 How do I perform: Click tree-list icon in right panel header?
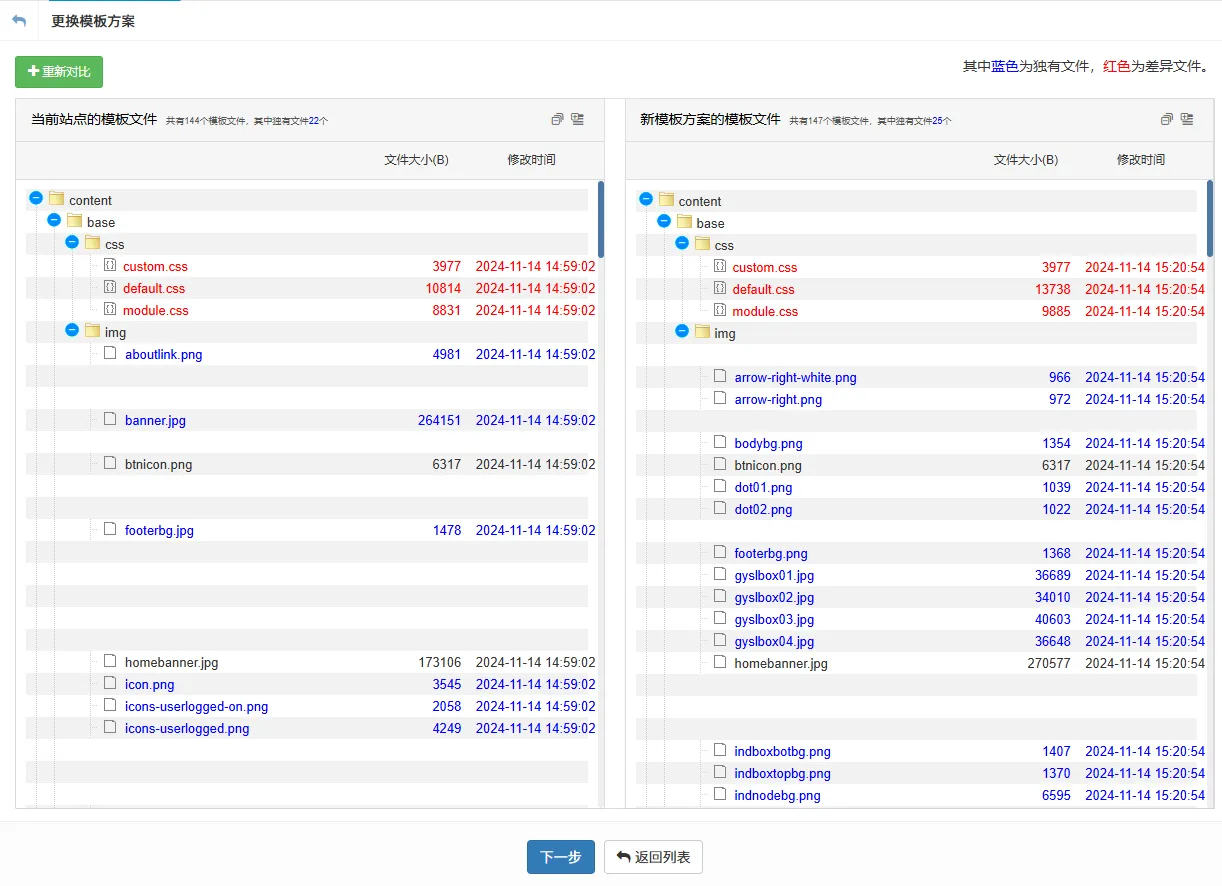(1187, 119)
